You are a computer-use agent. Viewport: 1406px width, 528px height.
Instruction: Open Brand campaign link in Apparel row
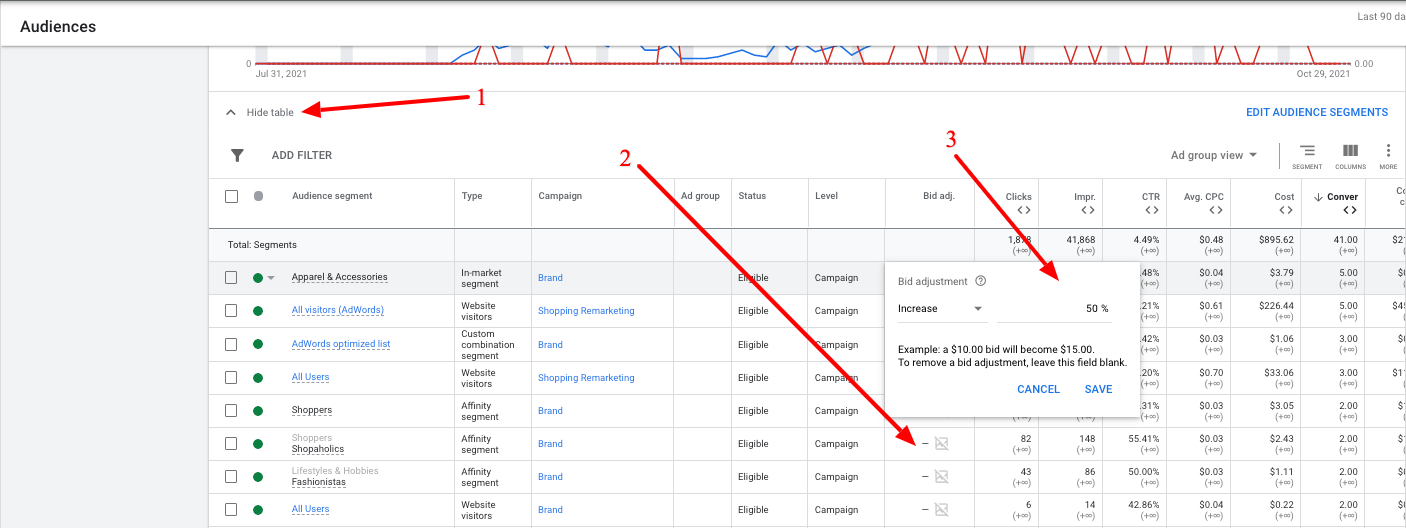(x=550, y=278)
